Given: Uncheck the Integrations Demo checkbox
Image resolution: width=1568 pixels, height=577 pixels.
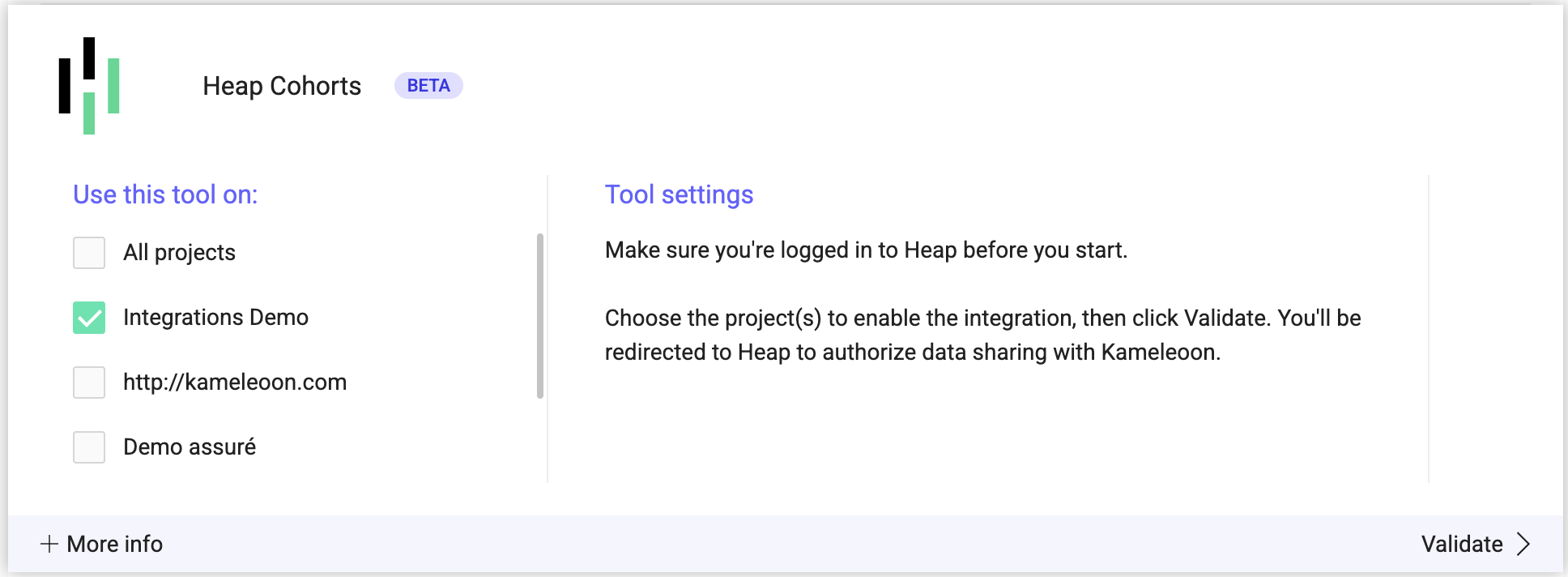Looking at the screenshot, I should click(x=89, y=318).
